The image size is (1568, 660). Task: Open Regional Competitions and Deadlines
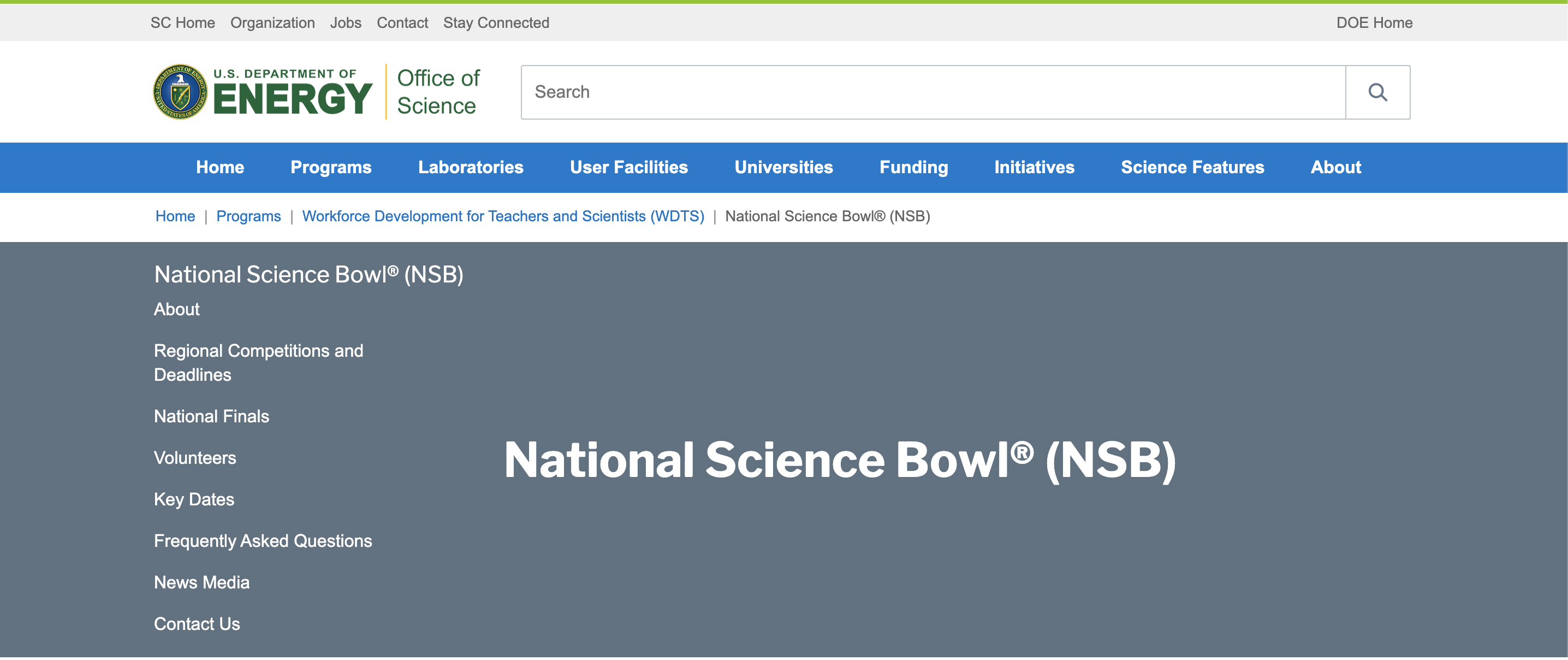tap(258, 363)
